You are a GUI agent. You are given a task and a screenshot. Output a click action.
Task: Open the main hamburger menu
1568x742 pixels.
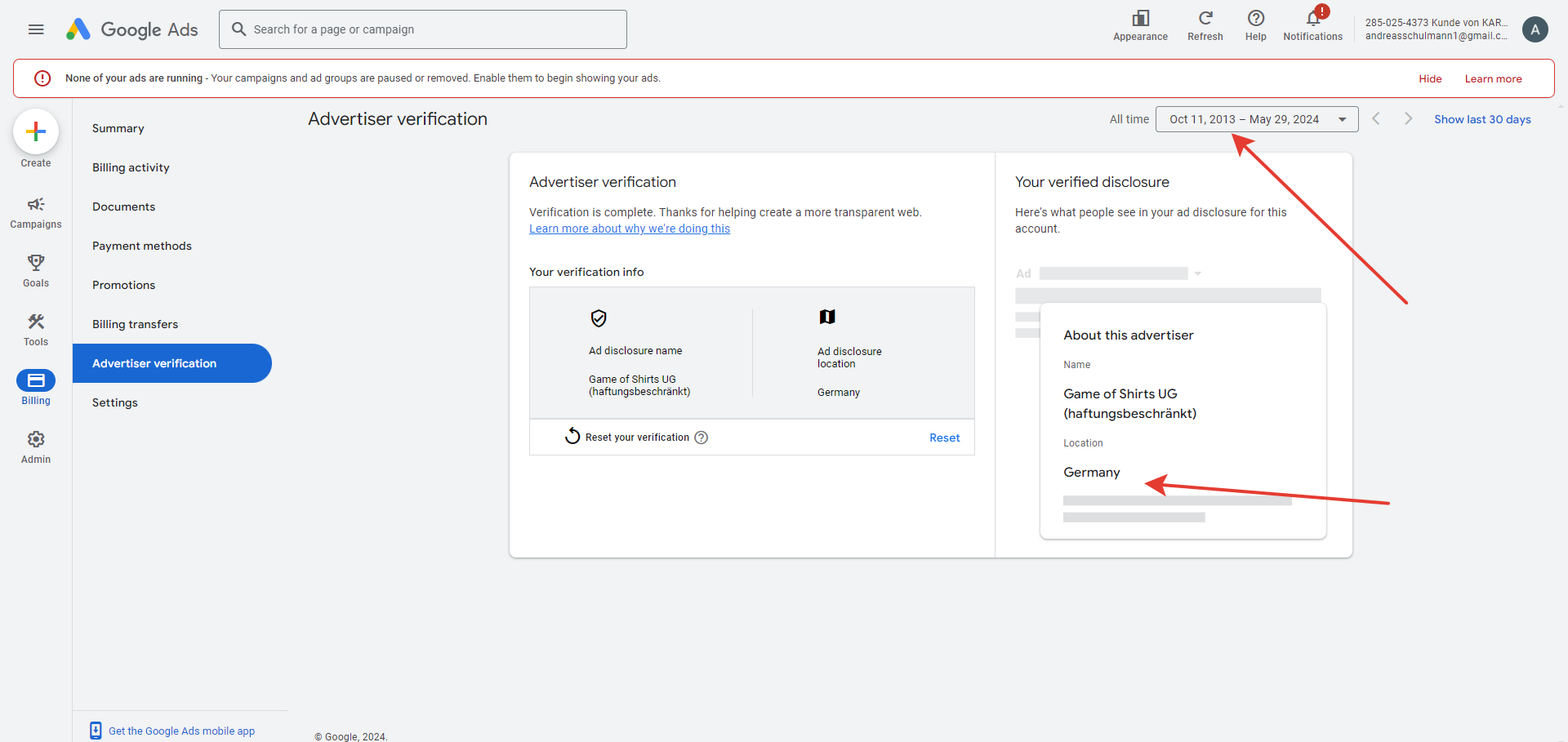(x=36, y=29)
